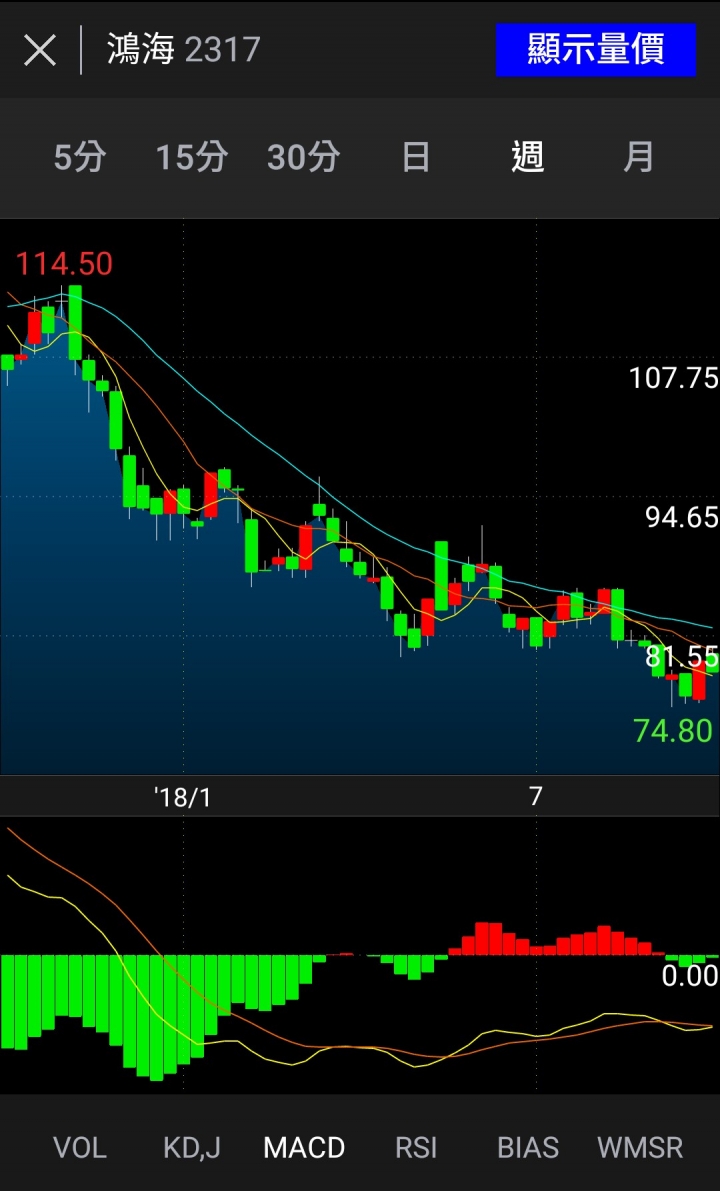This screenshot has width=720, height=1191.
Task: Select the 週 weekly chart tab
Action: pos(528,158)
